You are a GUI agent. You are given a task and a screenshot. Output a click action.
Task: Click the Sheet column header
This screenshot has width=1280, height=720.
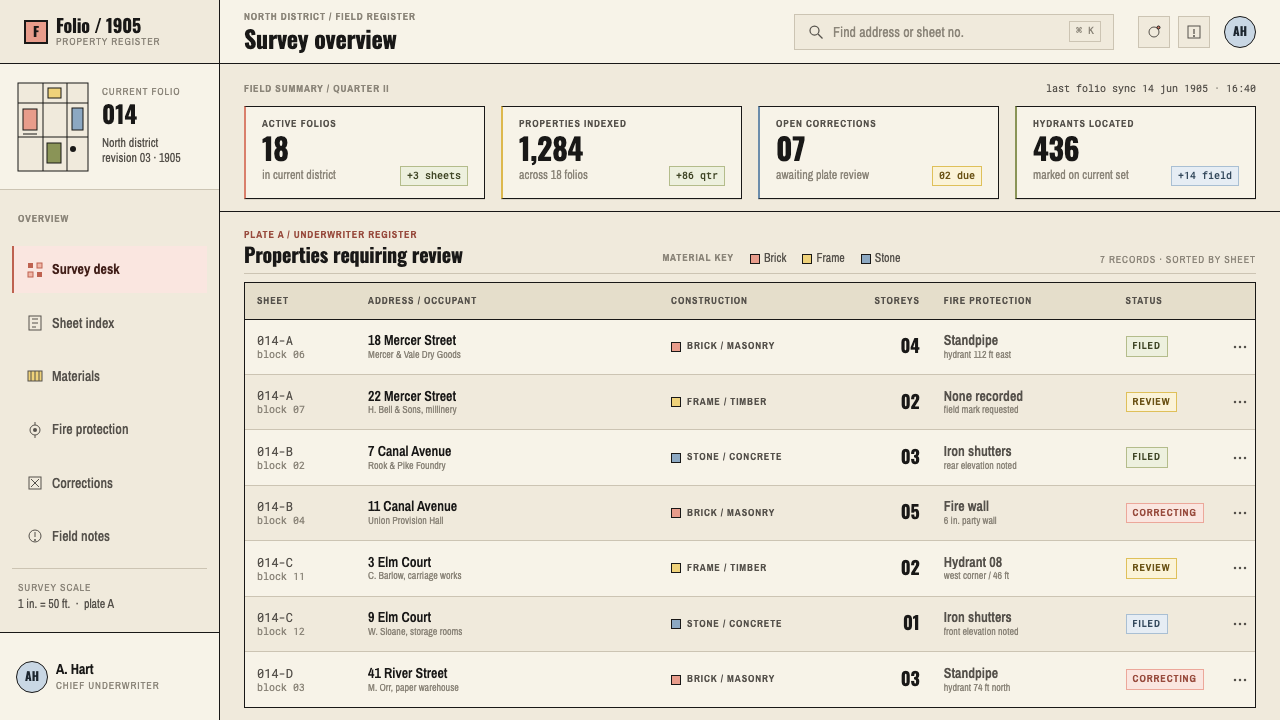point(273,301)
